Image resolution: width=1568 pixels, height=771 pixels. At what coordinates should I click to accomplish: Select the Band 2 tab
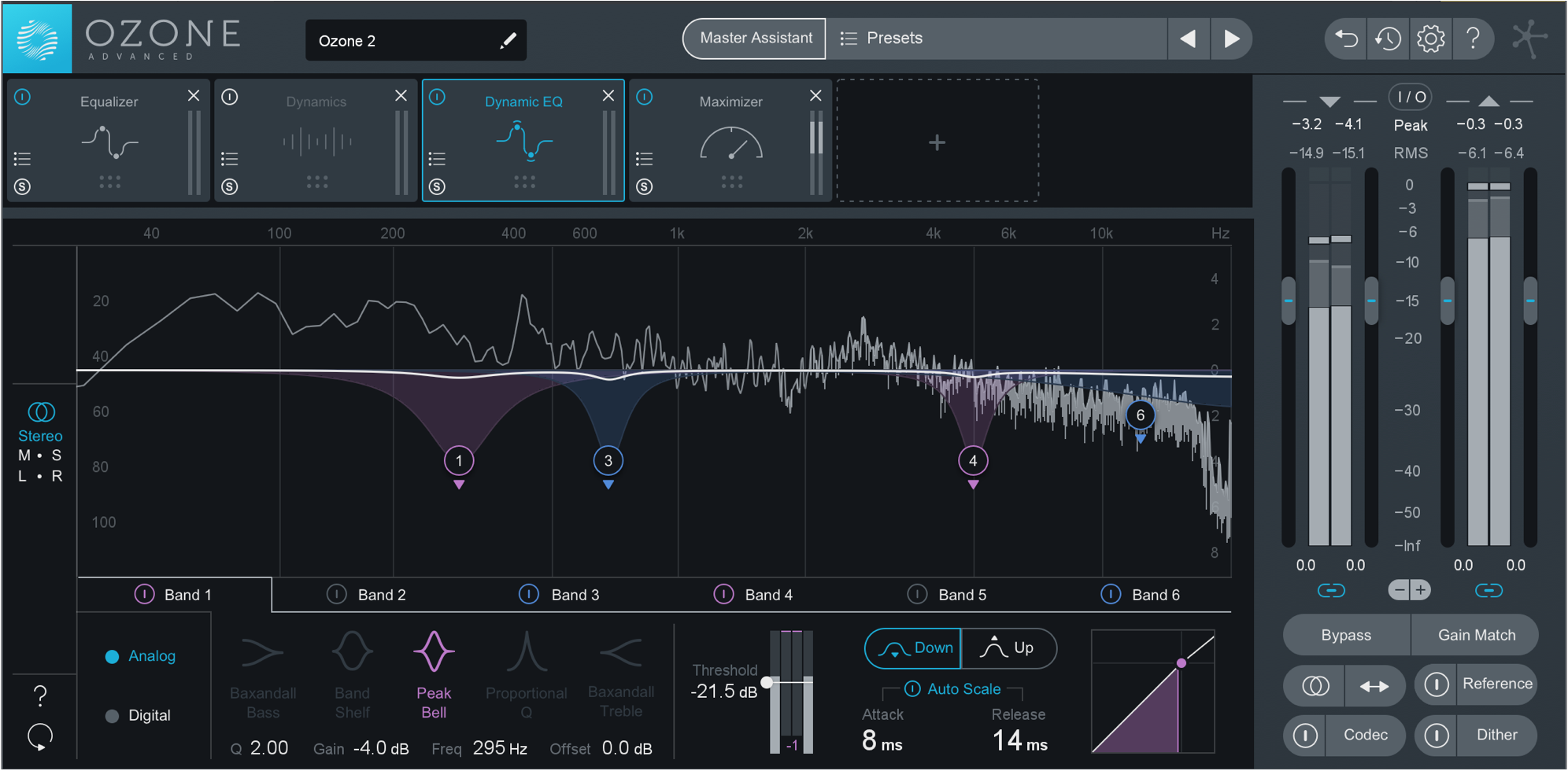coord(368,595)
